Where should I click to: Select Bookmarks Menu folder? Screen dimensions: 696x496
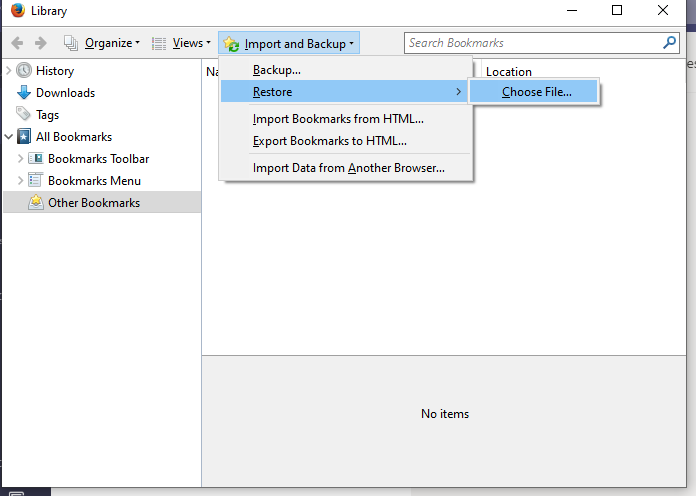pyautogui.click(x=95, y=181)
